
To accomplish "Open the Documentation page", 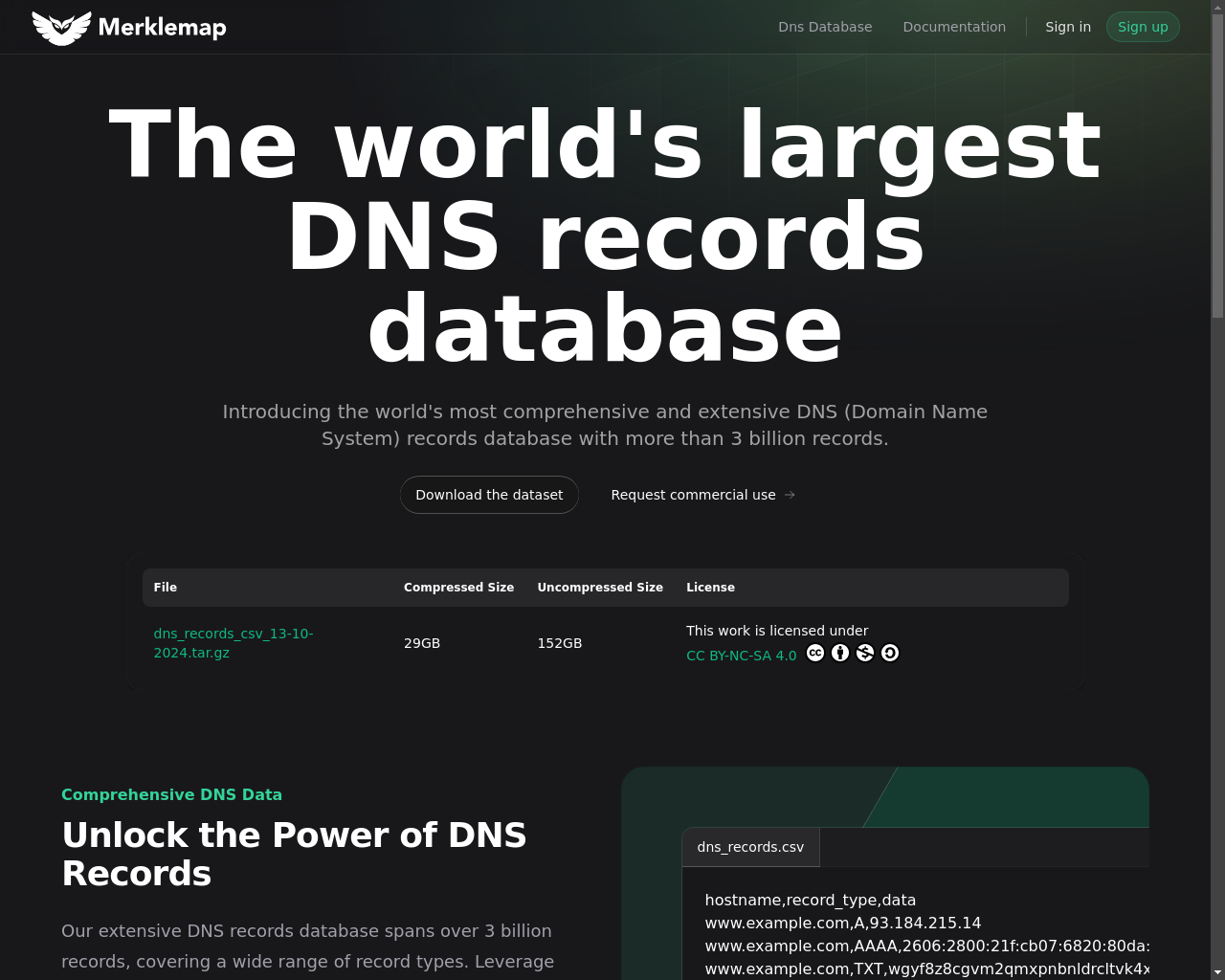I will pos(954,27).
